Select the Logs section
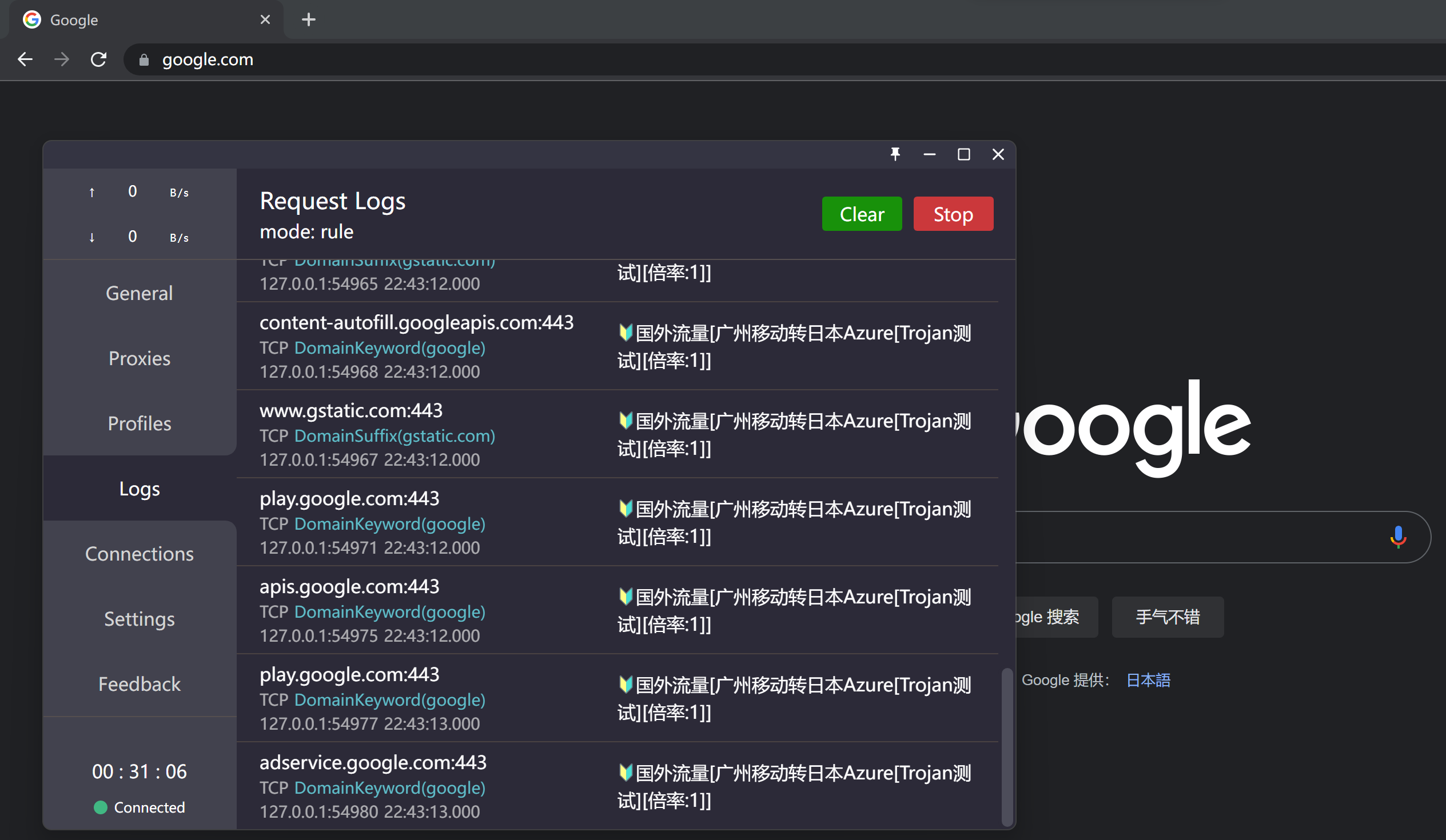This screenshot has width=1446, height=840. (x=140, y=489)
